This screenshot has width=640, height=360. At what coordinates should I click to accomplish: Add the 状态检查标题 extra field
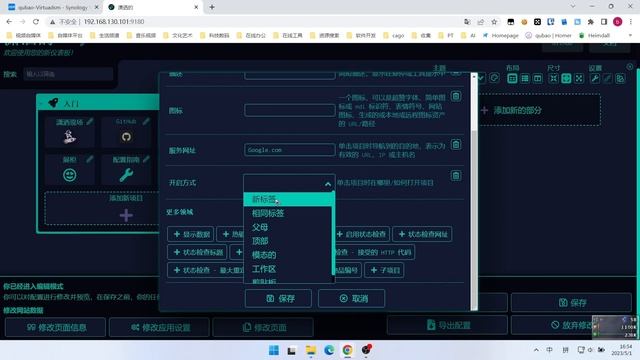198,252
